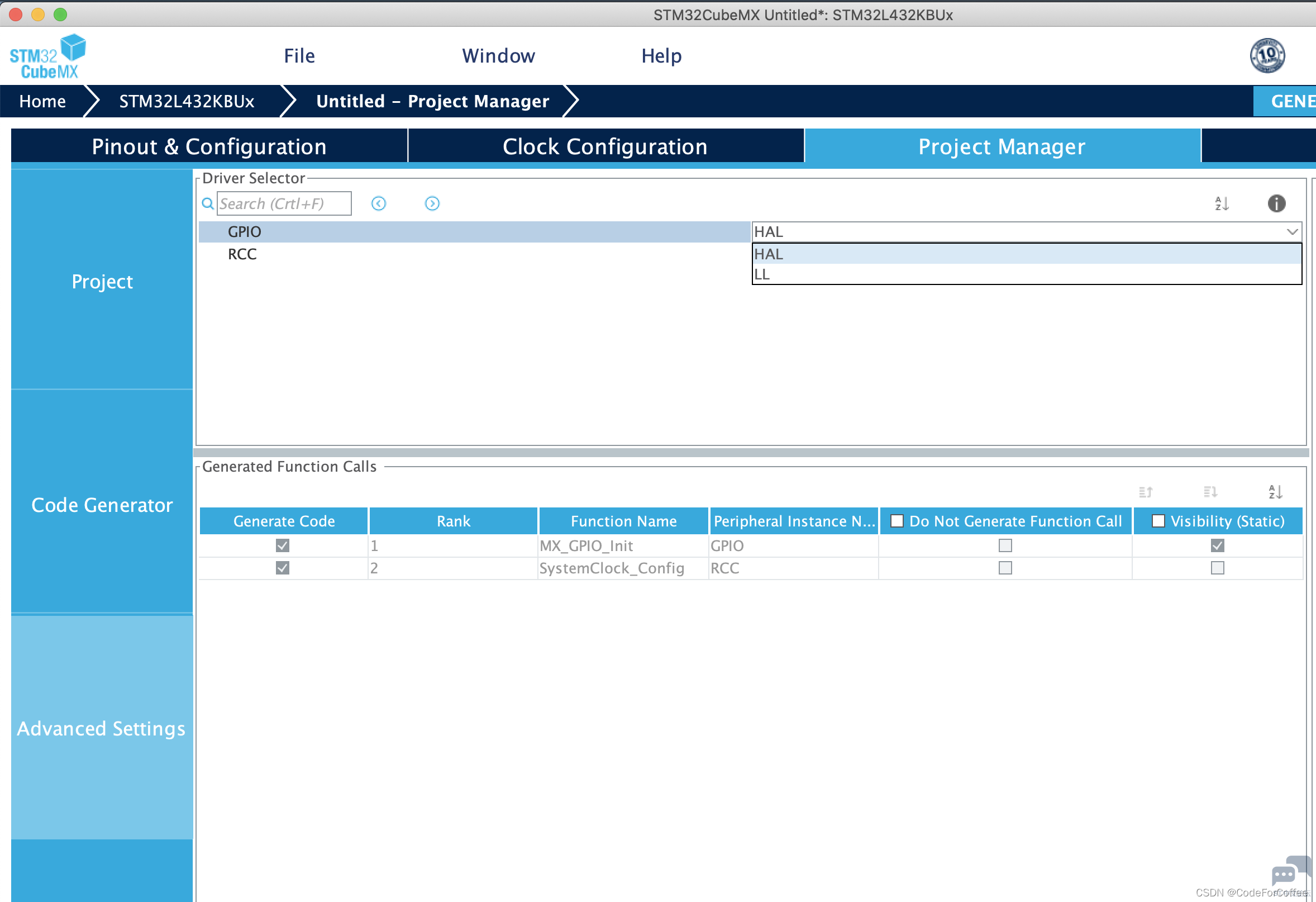
Task: Select the Project Manager tab
Action: 1002,146
